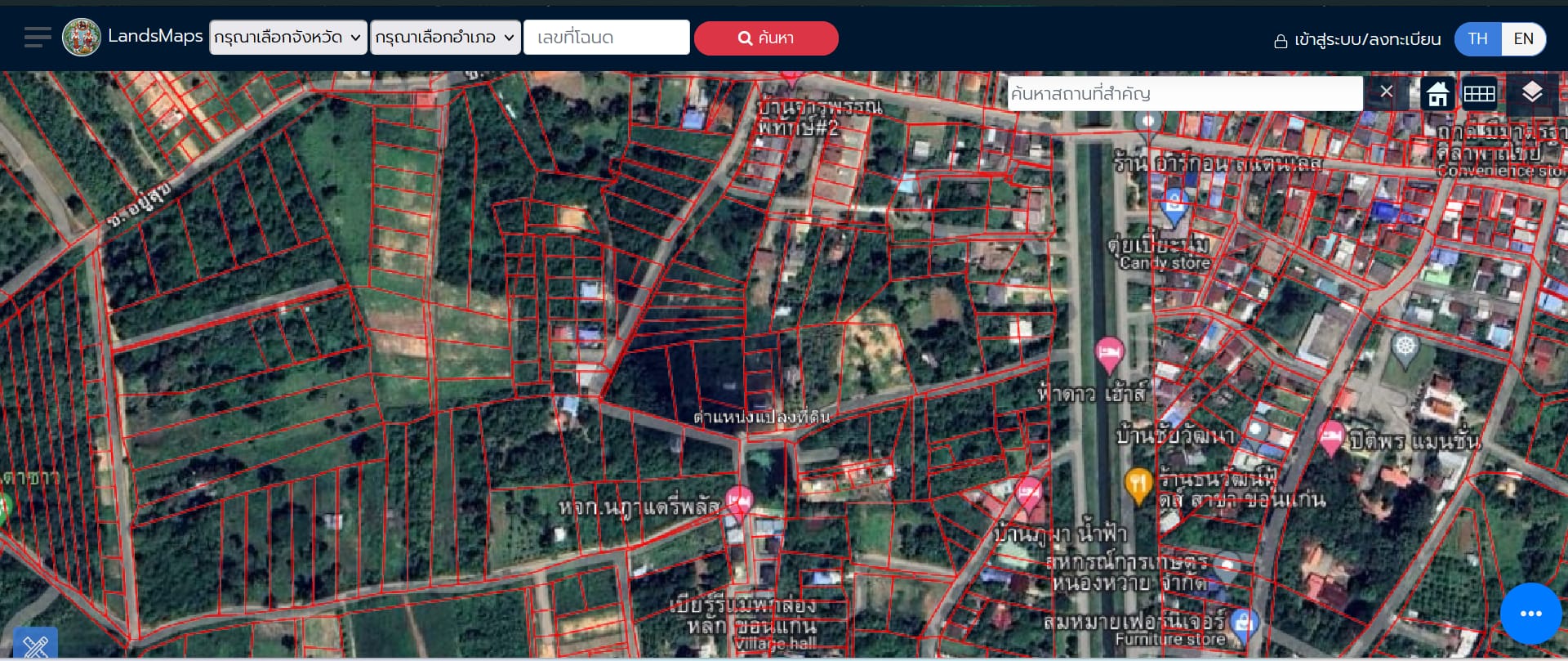Click the grid table icon

click(x=1479, y=94)
